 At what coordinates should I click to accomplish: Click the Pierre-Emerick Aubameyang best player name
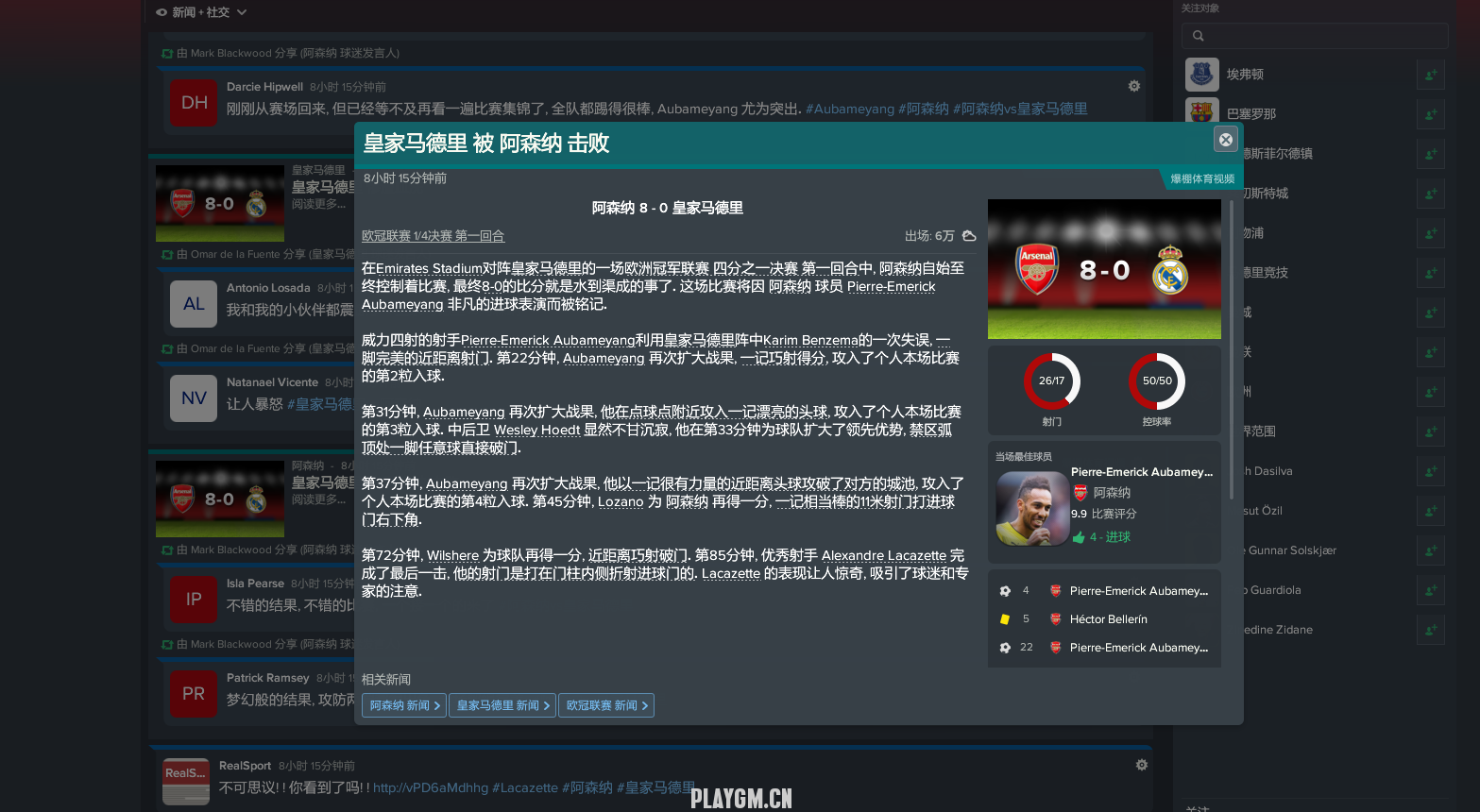[1142, 472]
